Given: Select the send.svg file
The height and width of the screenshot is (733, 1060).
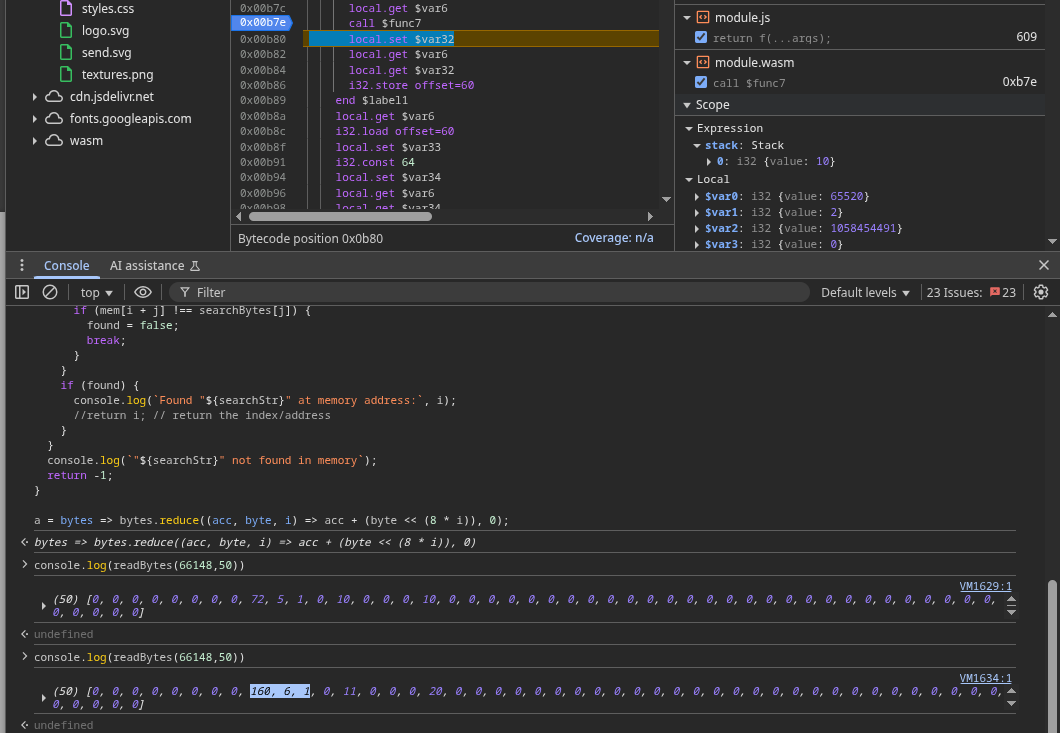Looking at the screenshot, I should pyautogui.click(x=106, y=52).
